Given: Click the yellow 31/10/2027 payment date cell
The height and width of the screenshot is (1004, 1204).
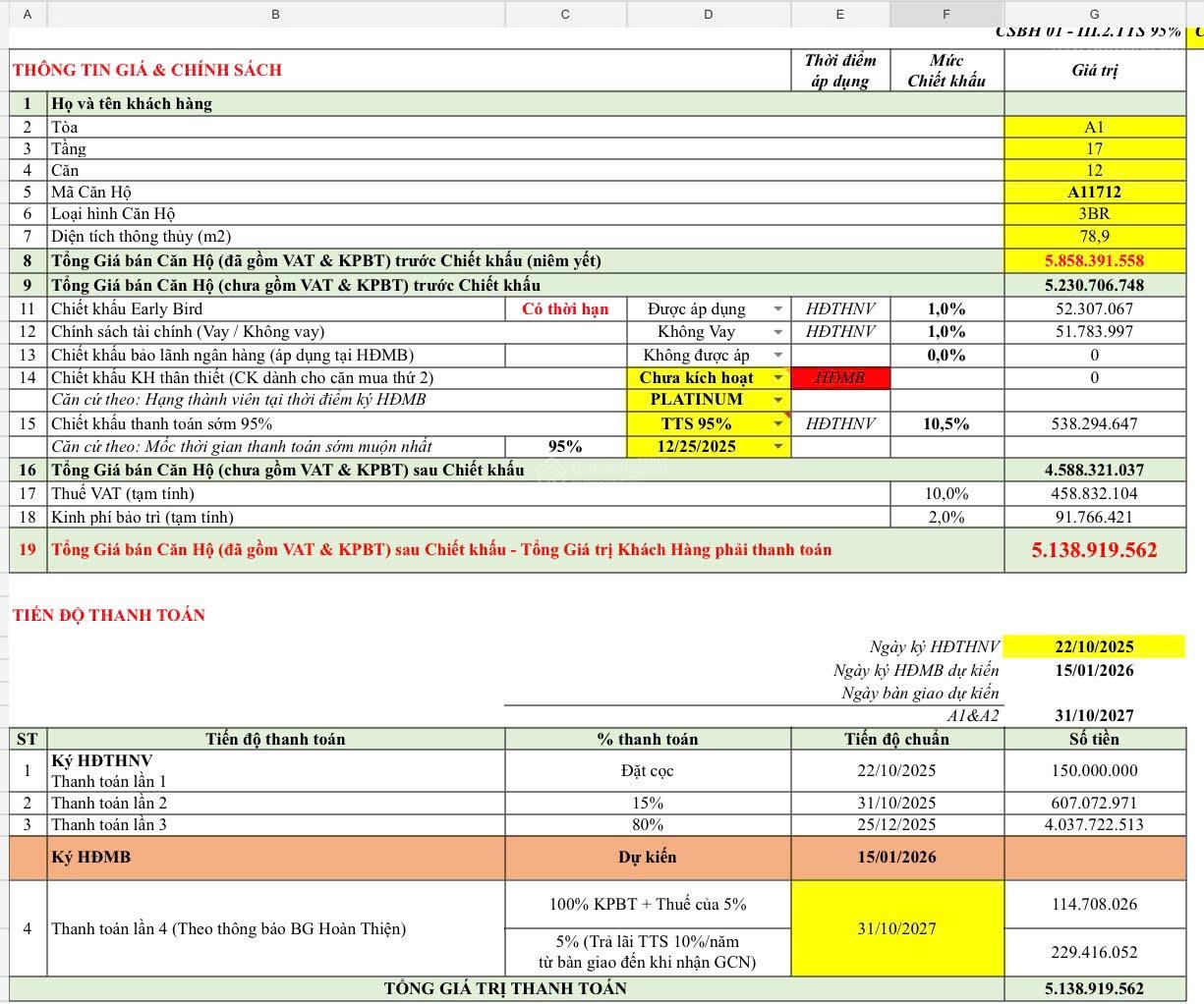Looking at the screenshot, I should tap(896, 928).
